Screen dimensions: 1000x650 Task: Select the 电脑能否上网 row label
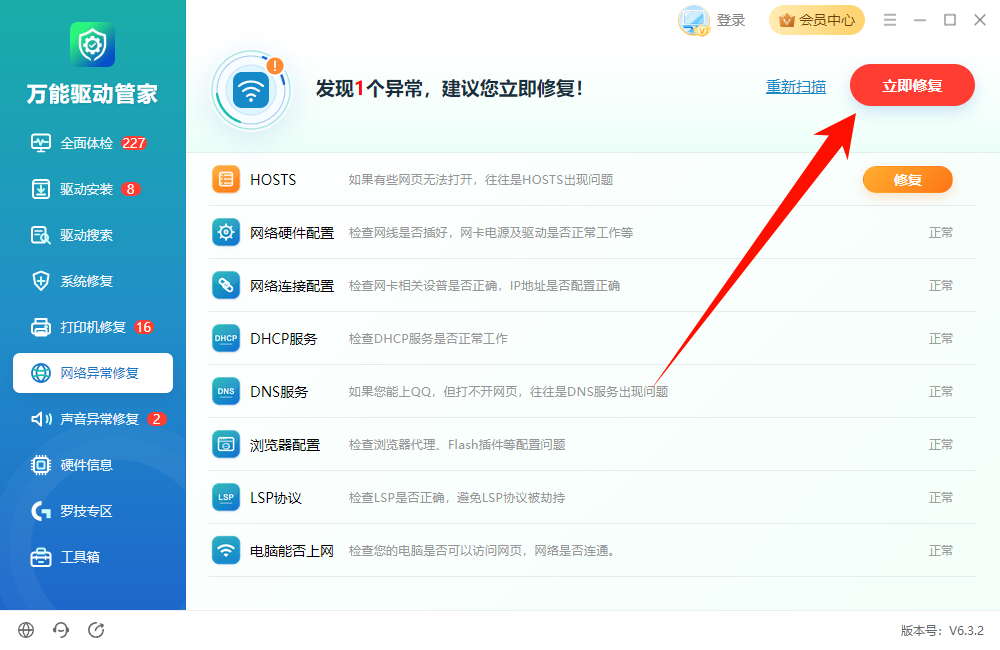292,550
